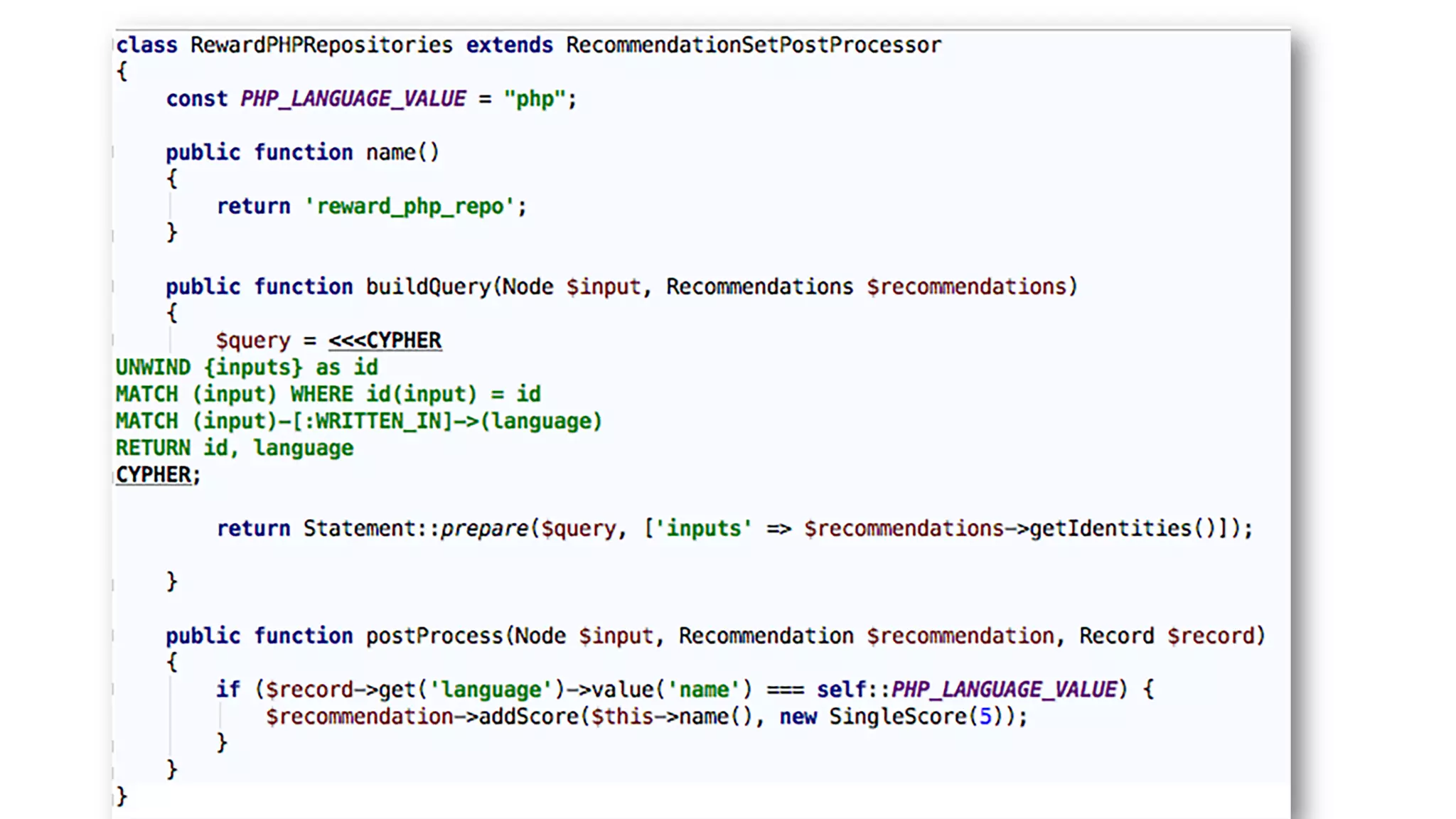Click the buildQuery method name

pyautogui.click(x=428, y=287)
